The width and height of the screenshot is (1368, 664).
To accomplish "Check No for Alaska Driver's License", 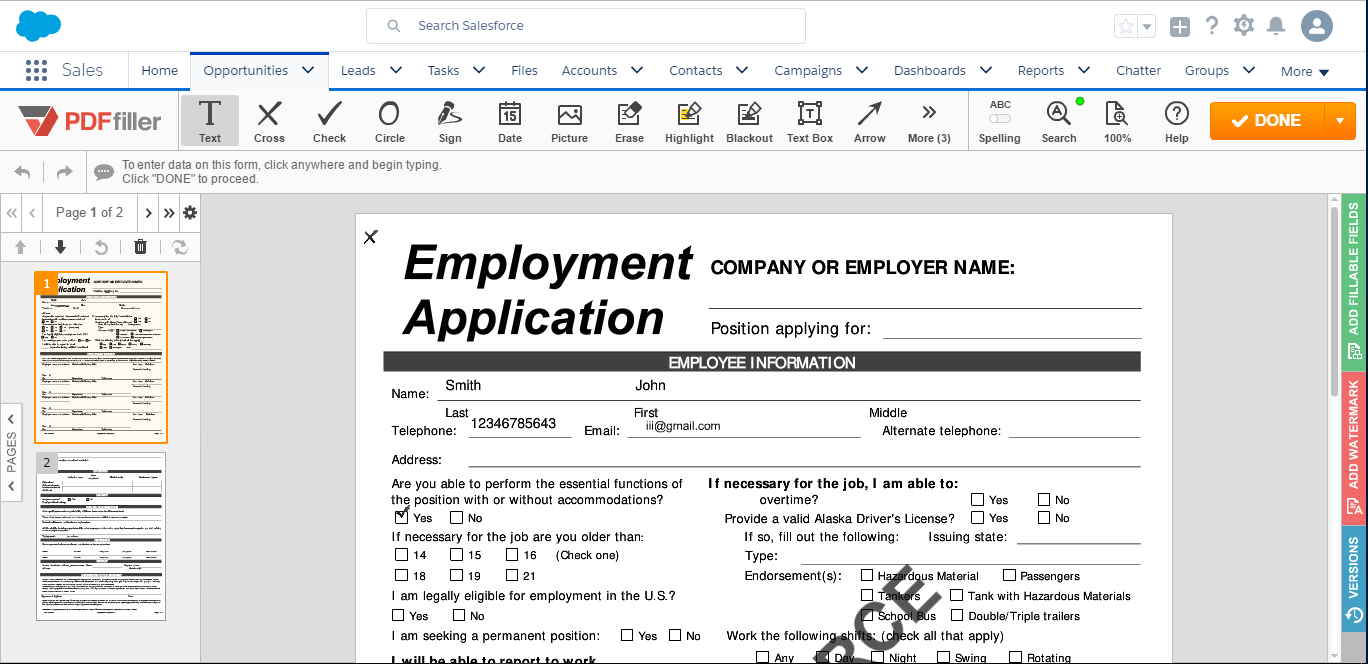I will [1044, 517].
